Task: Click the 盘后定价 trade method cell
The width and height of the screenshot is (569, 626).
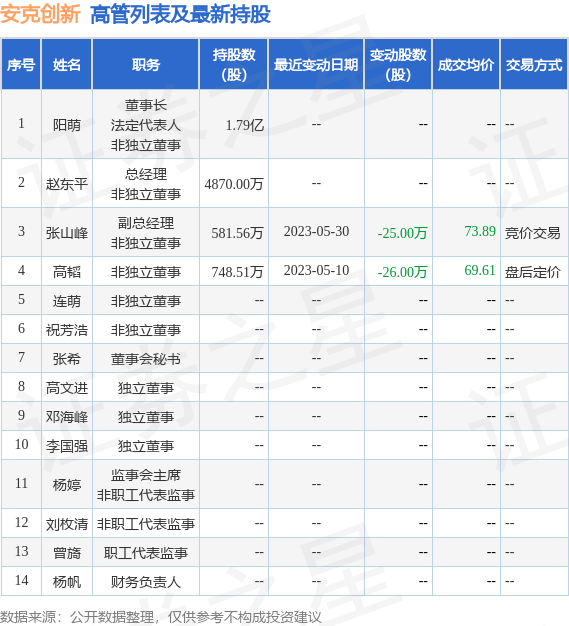Action: pos(533,271)
